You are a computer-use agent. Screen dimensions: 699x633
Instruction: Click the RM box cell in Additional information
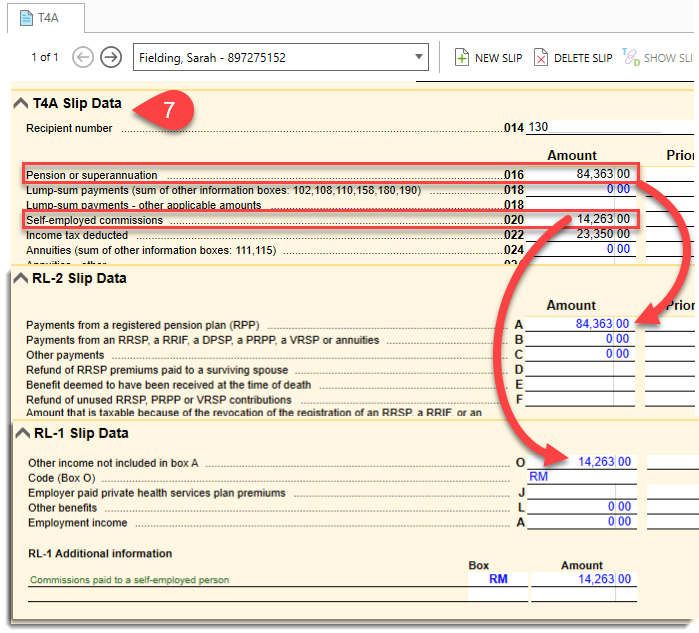[x=498, y=579]
